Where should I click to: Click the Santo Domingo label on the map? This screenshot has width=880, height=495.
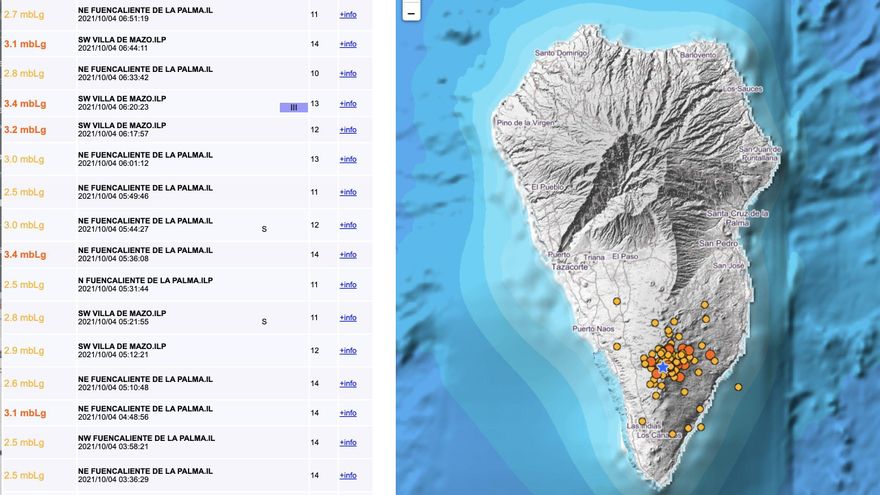[x=561, y=53]
